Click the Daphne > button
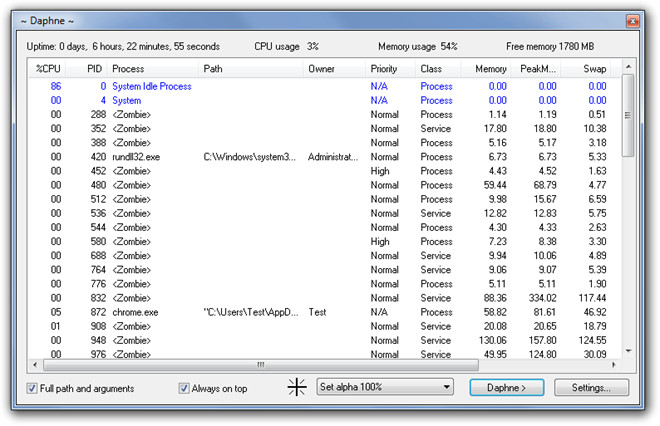 506,388
